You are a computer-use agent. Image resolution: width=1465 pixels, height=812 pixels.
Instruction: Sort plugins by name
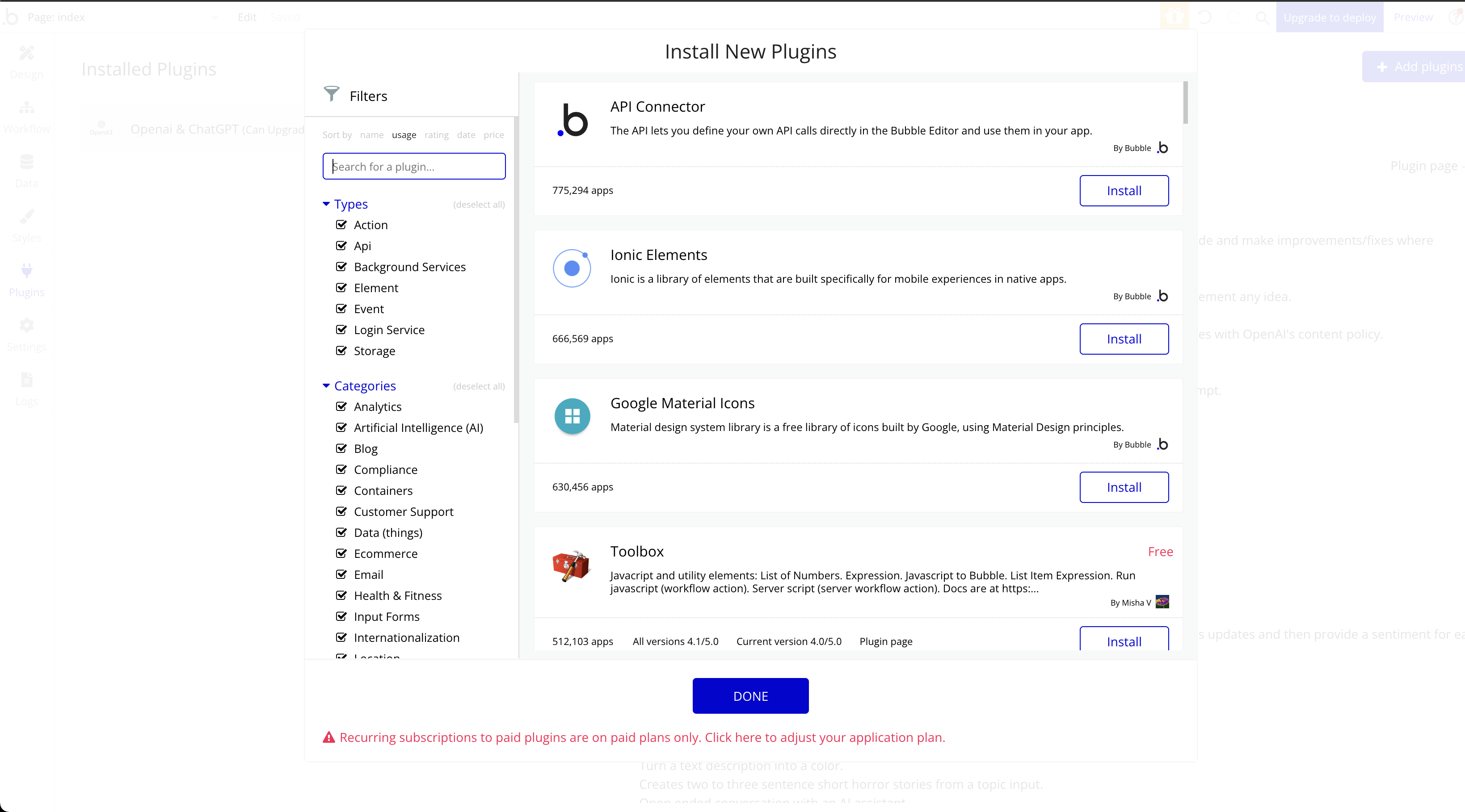[371, 135]
